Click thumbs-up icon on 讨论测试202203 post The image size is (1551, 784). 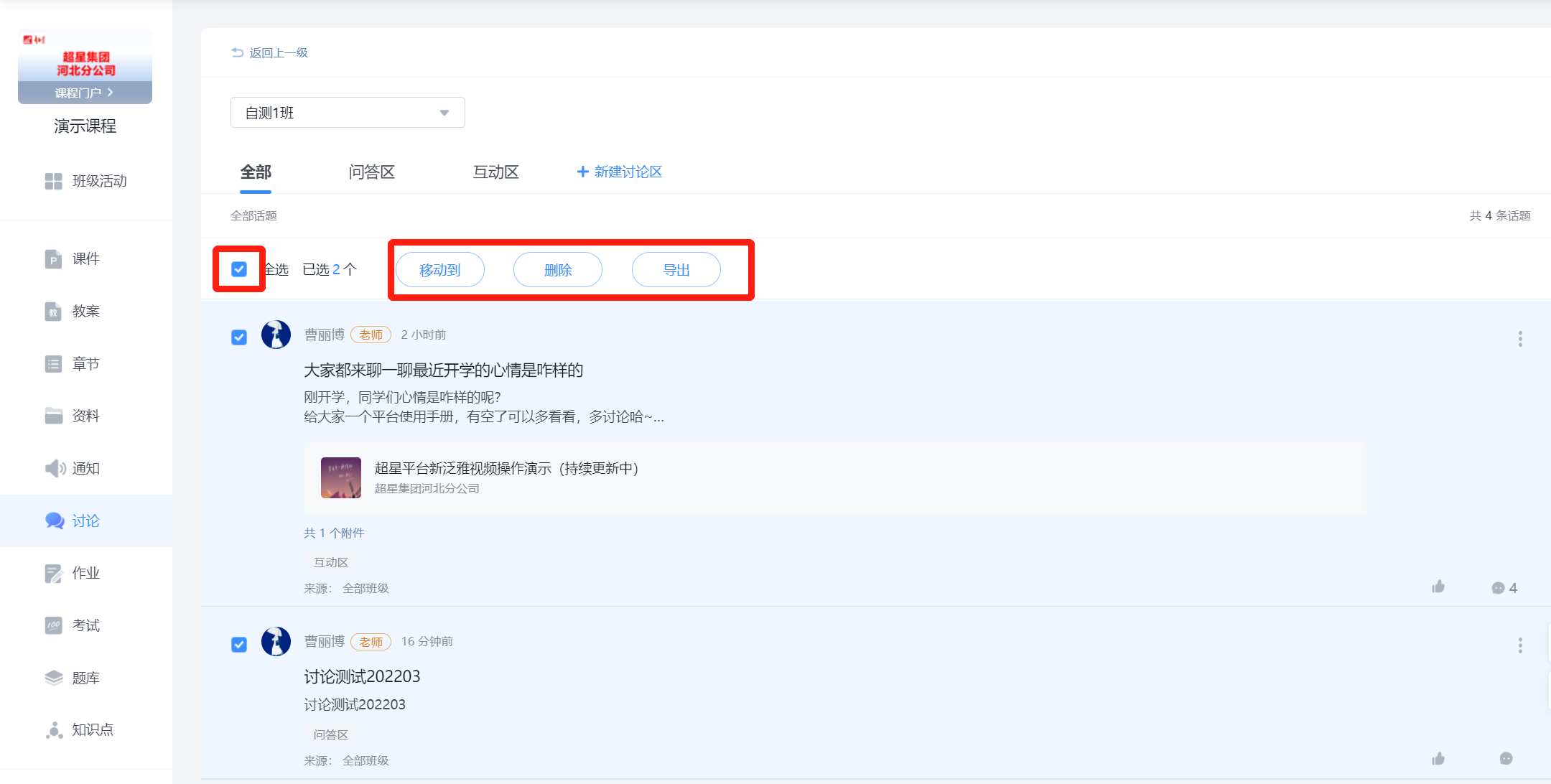point(1438,759)
